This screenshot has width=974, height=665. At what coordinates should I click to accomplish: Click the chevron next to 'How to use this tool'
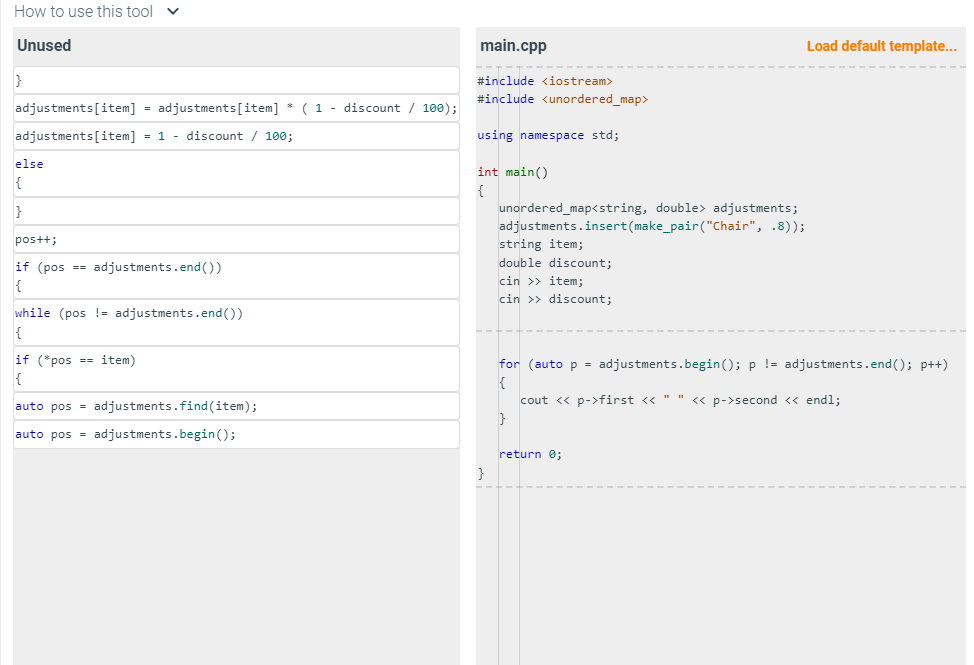(x=171, y=12)
